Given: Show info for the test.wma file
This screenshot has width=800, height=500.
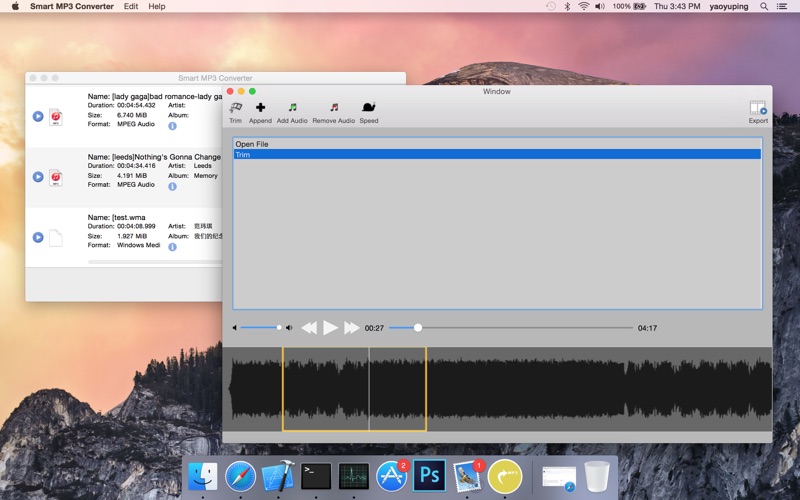Looking at the screenshot, I should pyautogui.click(x=172, y=246).
